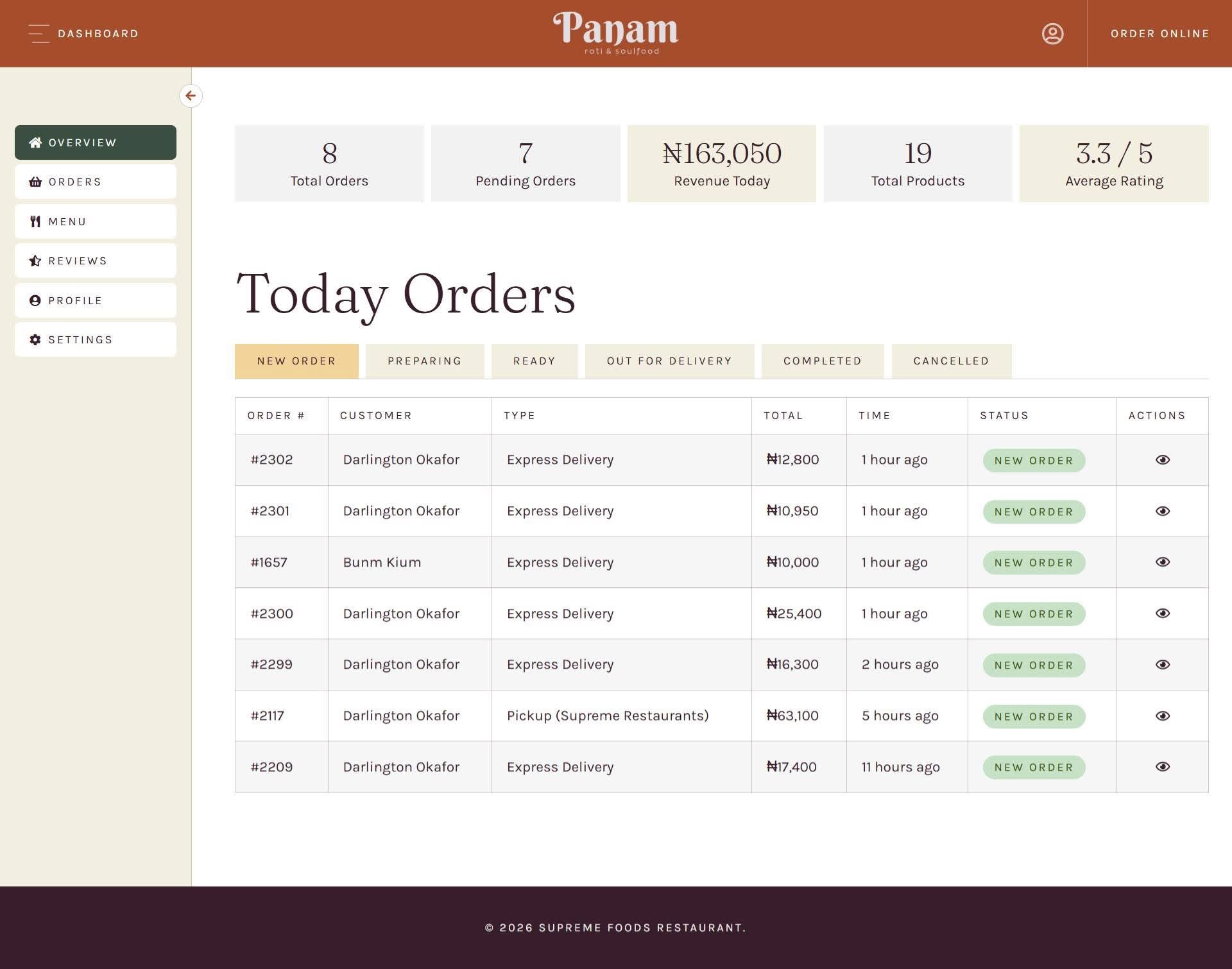
Task: Open the Profile sidebar item
Action: point(96,300)
